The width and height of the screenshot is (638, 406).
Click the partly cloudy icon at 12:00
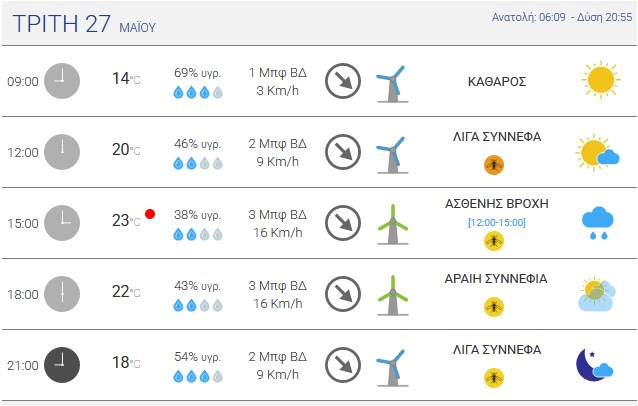(597, 152)
